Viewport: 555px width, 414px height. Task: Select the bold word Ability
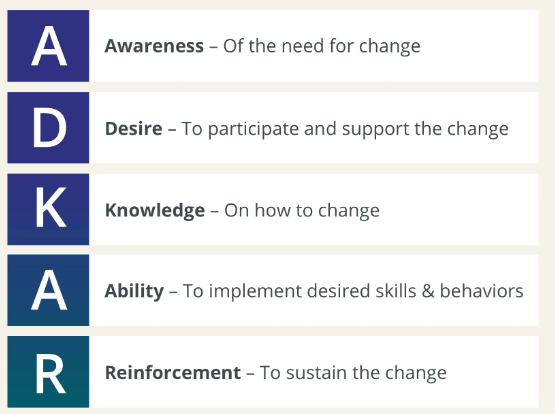coord(134,291)
